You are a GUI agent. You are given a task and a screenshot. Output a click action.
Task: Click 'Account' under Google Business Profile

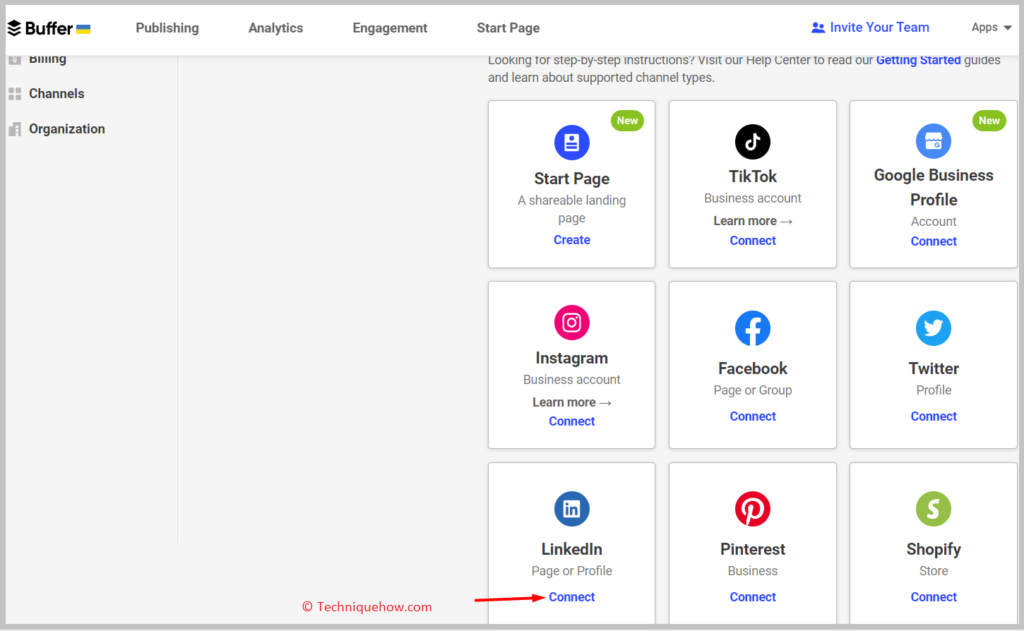(933, 221)
